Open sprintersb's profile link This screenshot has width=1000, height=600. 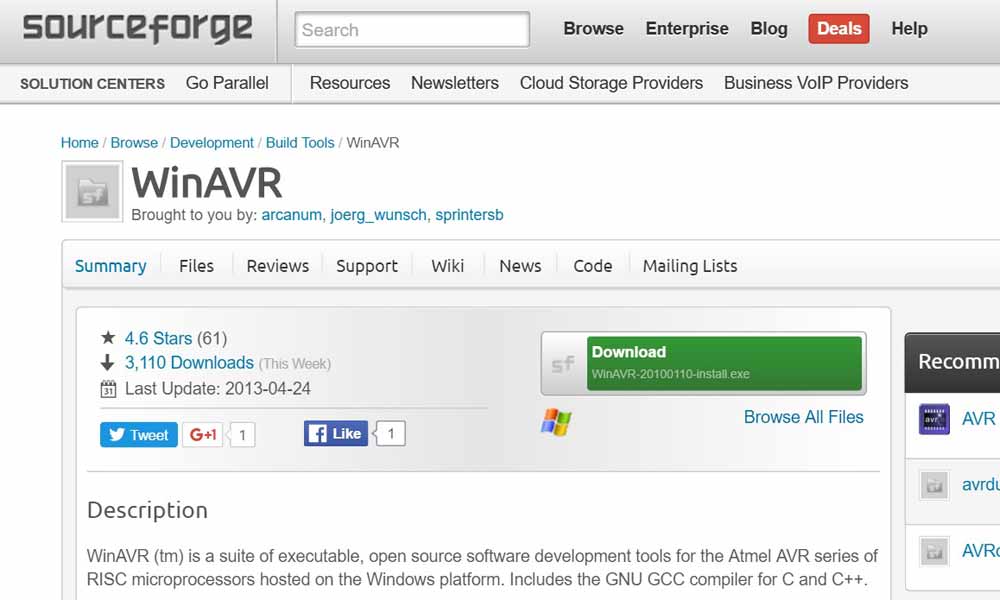[x=469, y=215]
